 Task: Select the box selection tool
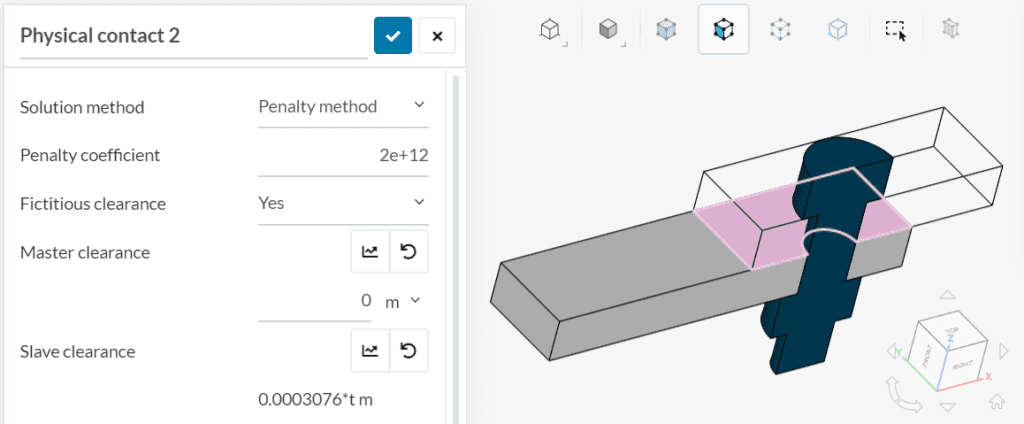[x=896, y=30]
